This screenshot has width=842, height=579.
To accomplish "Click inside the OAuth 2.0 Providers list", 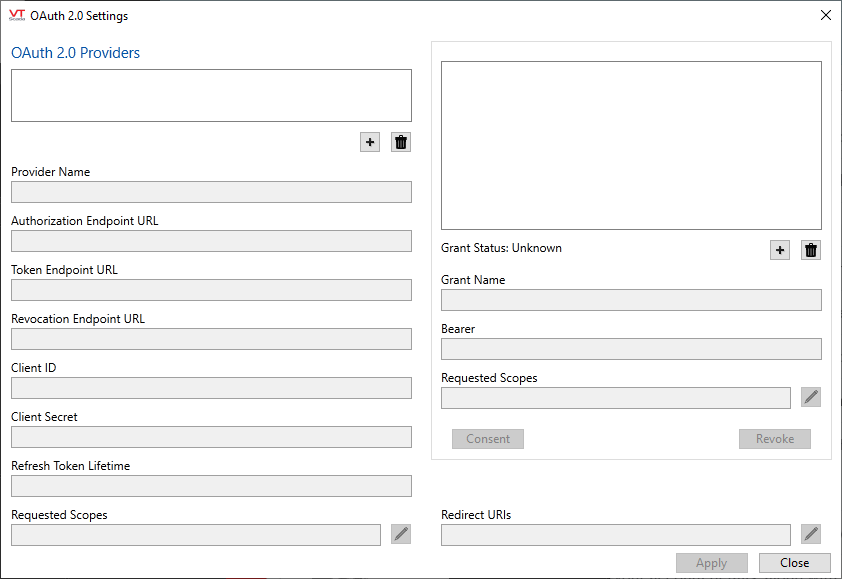I will tap(211, 95).
